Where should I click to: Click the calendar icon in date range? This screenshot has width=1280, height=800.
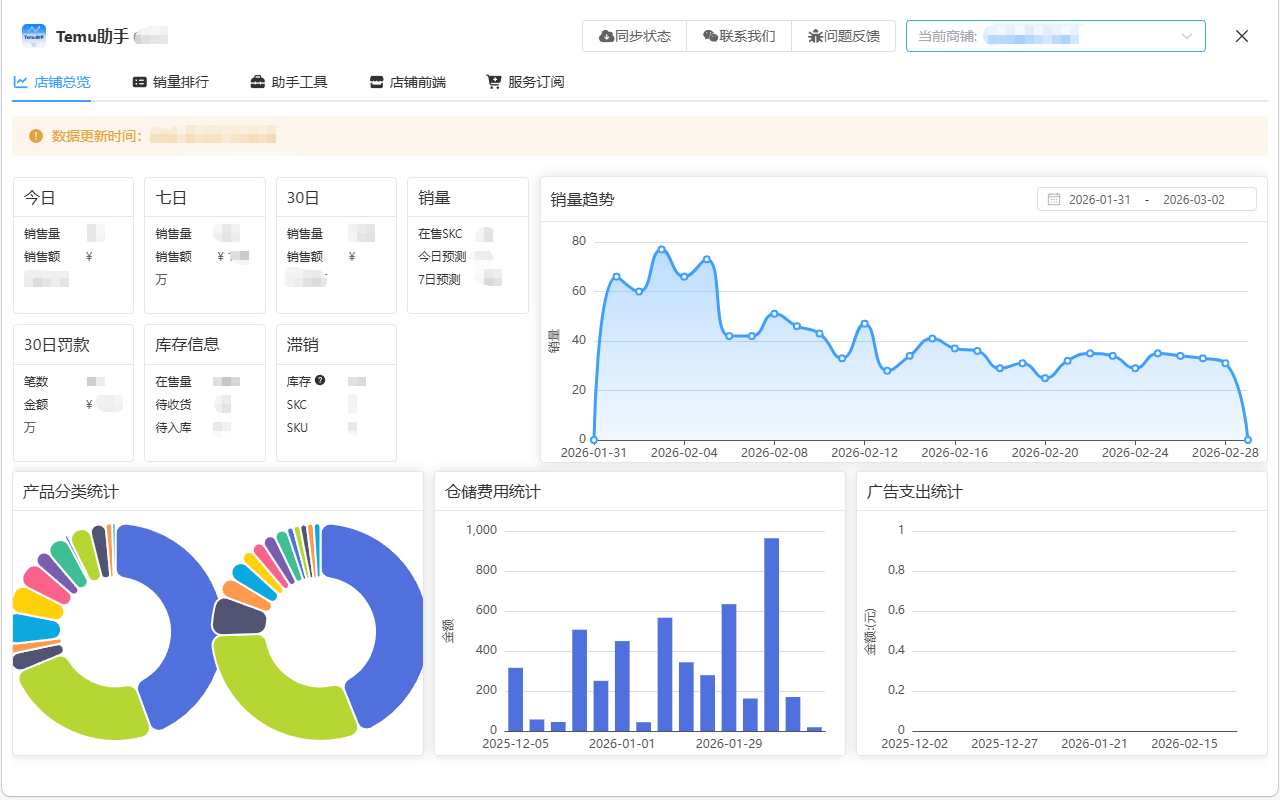pos(1054,199)
